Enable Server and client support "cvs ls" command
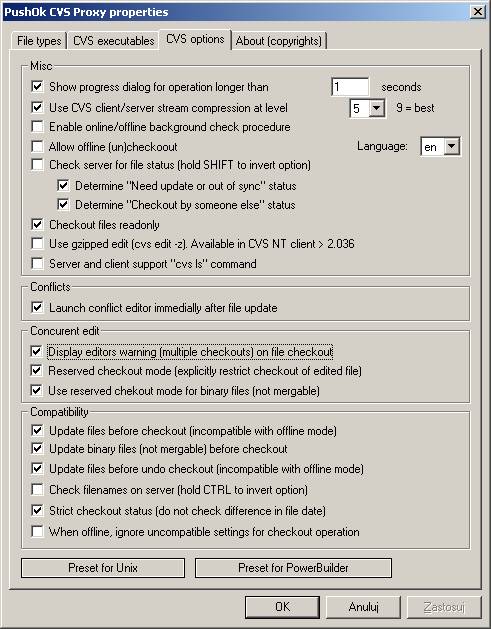Screen dimensions: 491x629 point(37,264)
